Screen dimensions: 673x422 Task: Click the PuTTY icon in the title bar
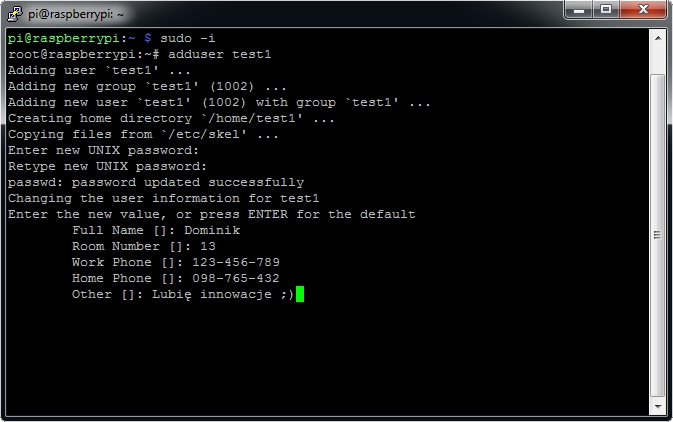click(15, 12)
